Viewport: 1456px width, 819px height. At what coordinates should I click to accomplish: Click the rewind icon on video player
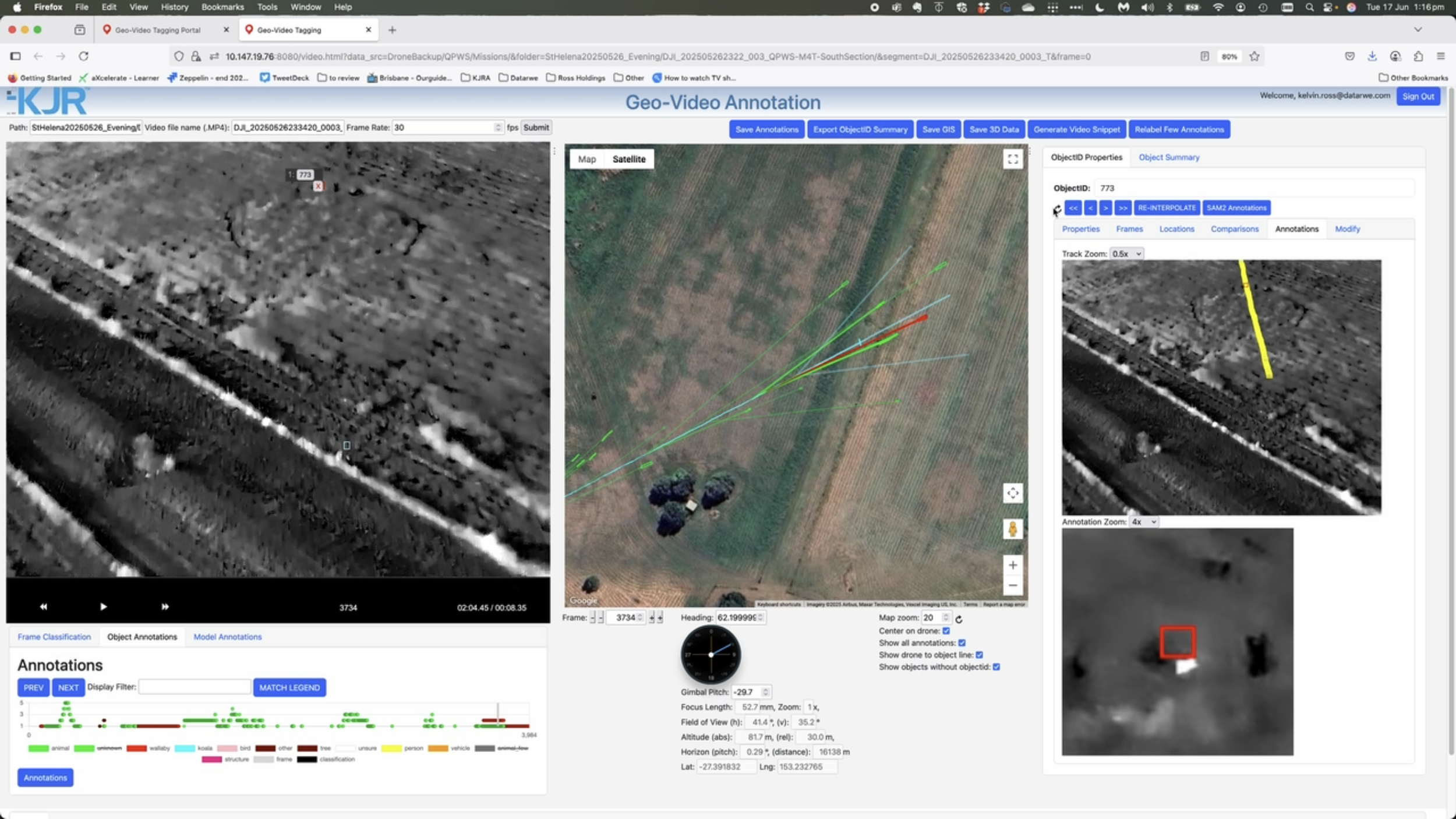[x=43, y=606]
